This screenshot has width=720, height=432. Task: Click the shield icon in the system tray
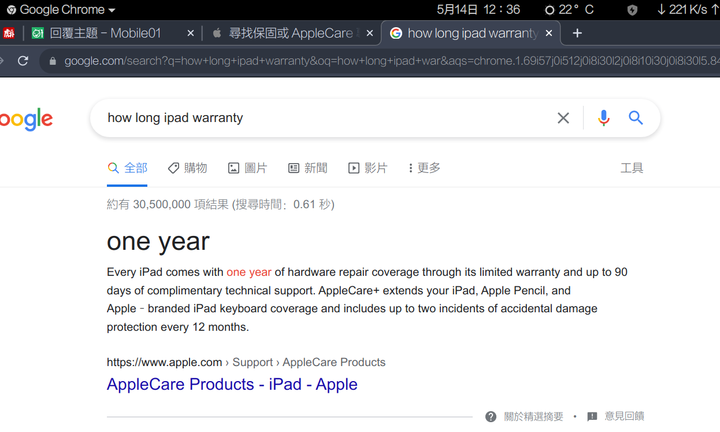pos(632,10)
